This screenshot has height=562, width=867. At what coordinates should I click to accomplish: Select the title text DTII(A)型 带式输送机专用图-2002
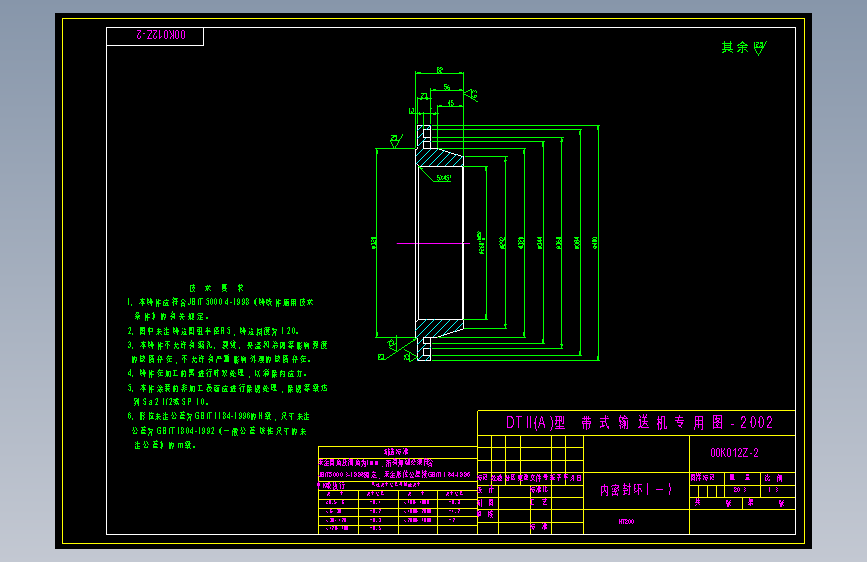coord(639,423)
